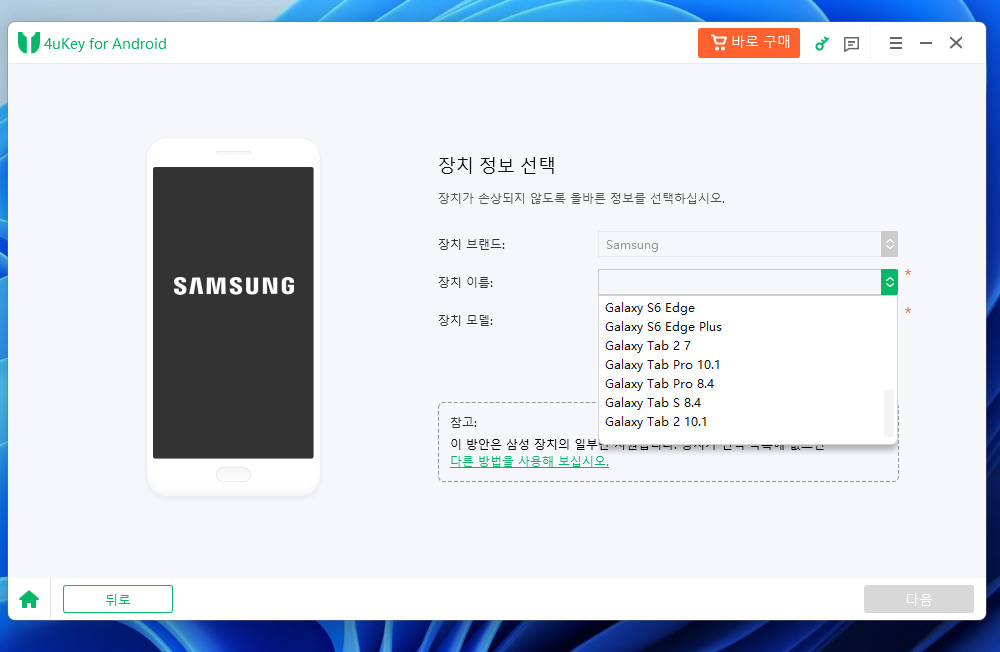Click the 4uKey for Android logo icon

29,43
